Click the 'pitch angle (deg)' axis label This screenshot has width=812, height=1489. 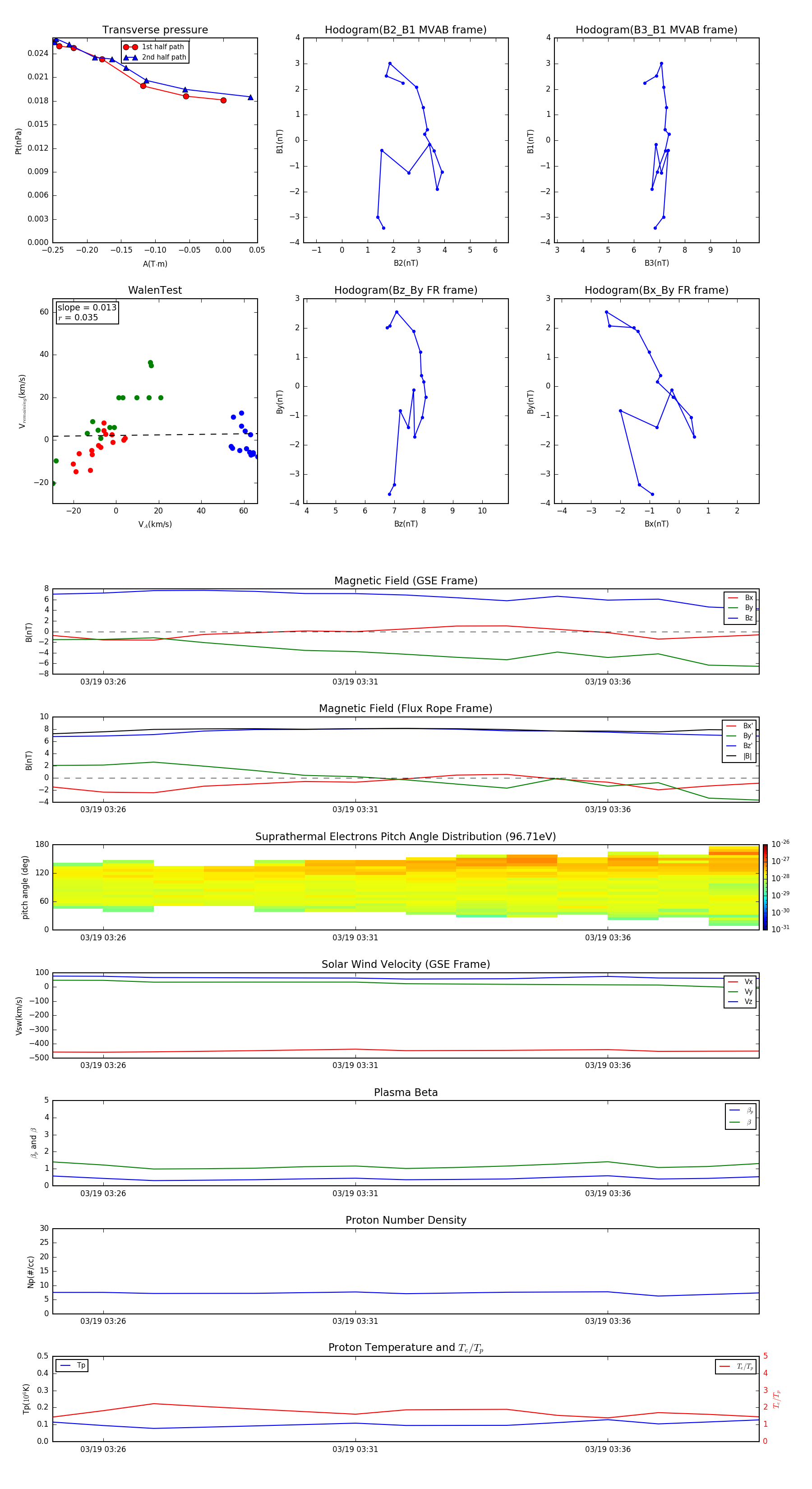25,887
